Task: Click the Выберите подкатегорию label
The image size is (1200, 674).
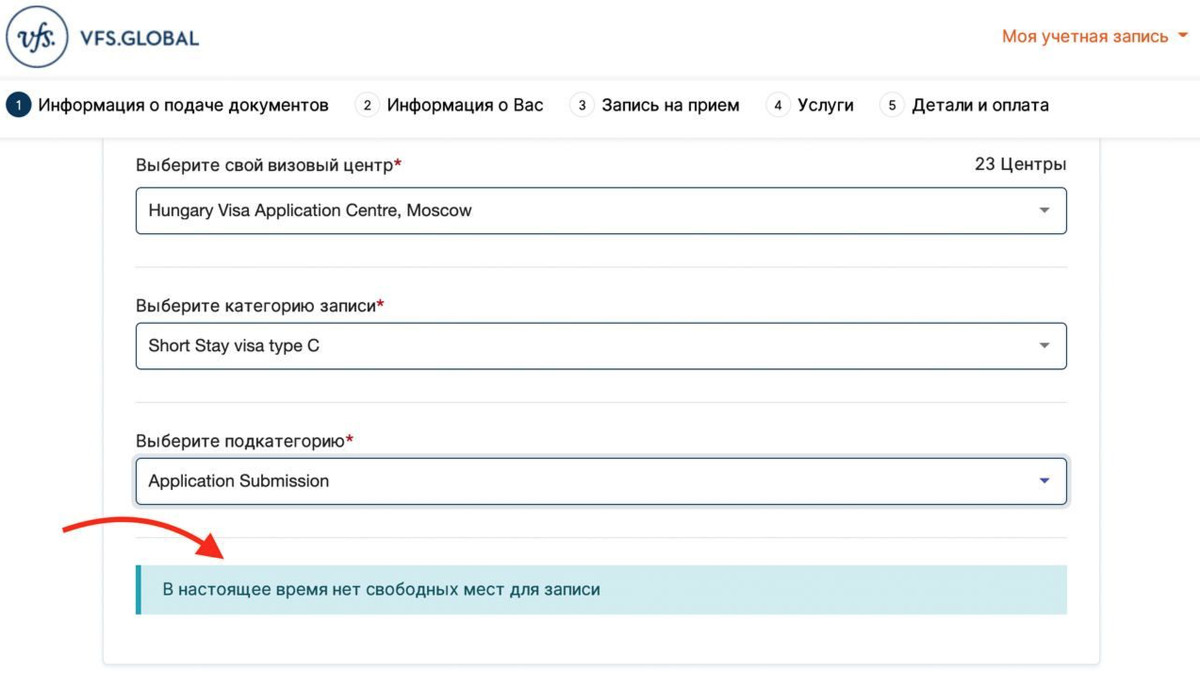Action: (245, 440)
